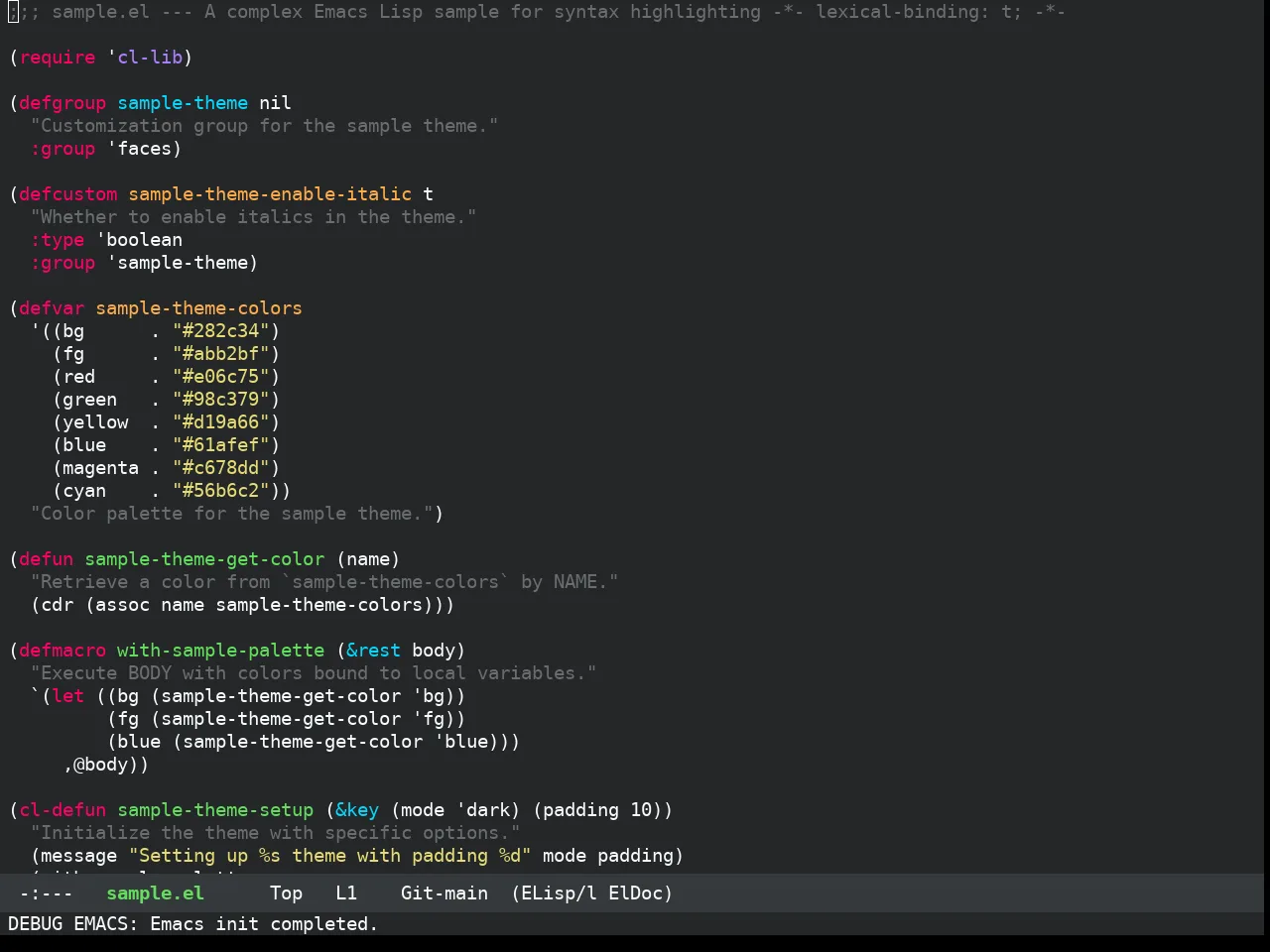Click the '&rest' keyword
Viewport: 1270px width, 952px height.
click(x=374, y=651)
